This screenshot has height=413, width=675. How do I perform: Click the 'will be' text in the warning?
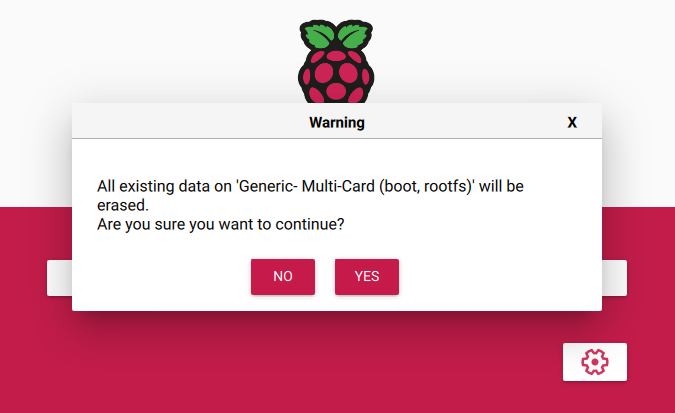click(x=502, y=186)
